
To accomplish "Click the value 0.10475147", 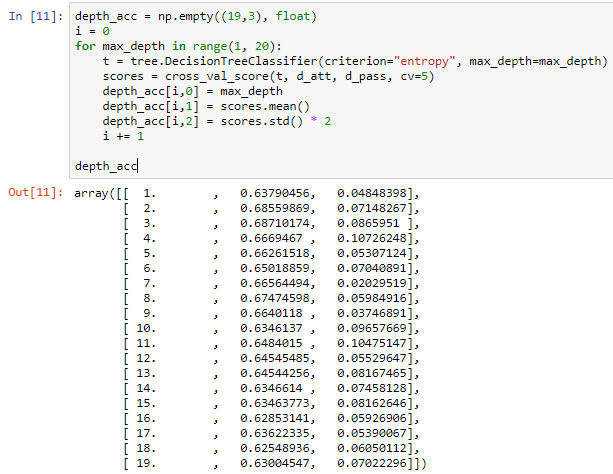I will [372, 343].
